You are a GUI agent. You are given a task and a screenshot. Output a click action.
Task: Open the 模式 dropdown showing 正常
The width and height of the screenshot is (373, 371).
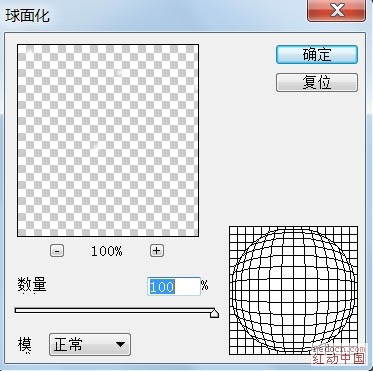(x=90, y=344)
